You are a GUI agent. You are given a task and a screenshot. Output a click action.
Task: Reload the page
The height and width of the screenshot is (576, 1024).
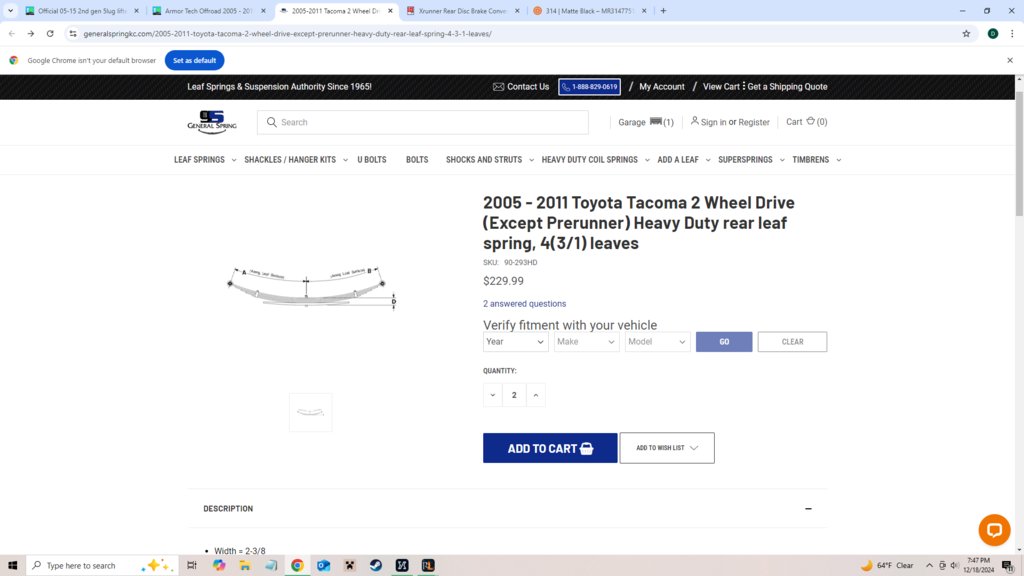(50, 33)
